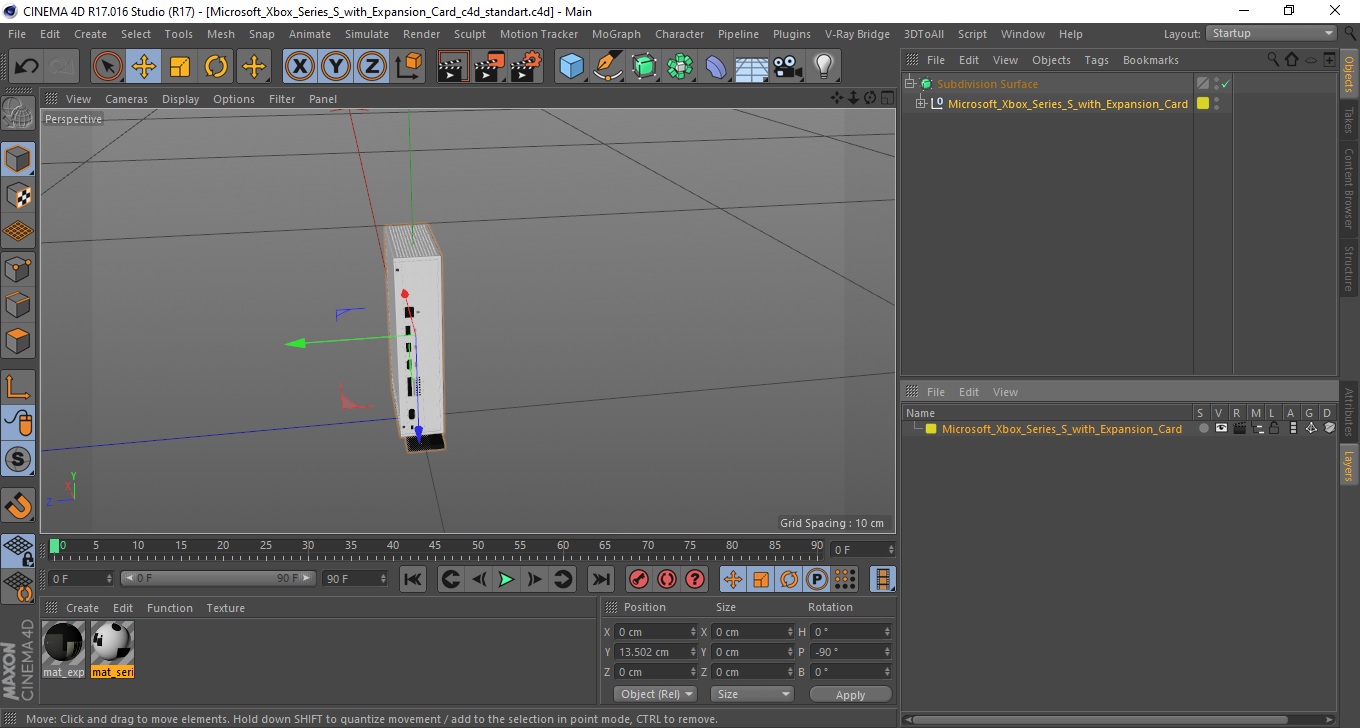Click the Position Y input field

(656, 652)
